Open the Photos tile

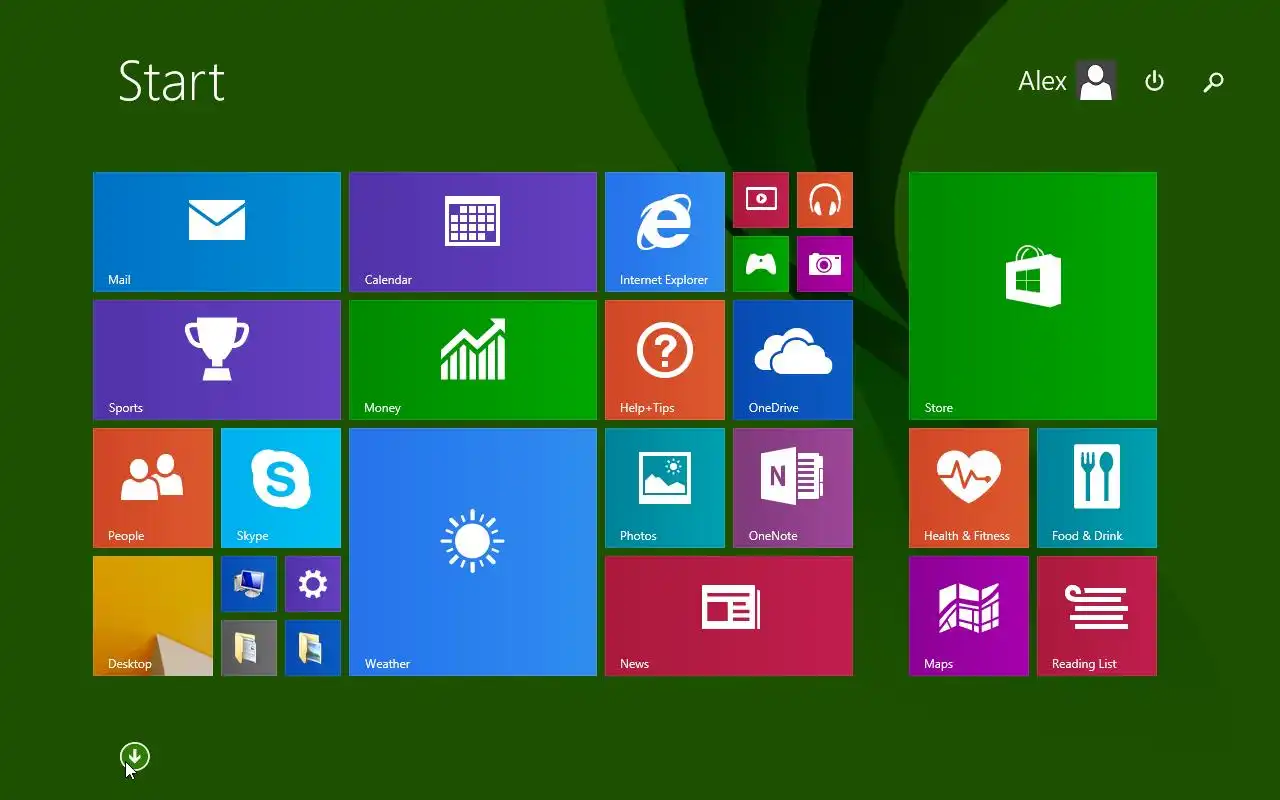tap(665, 488)
